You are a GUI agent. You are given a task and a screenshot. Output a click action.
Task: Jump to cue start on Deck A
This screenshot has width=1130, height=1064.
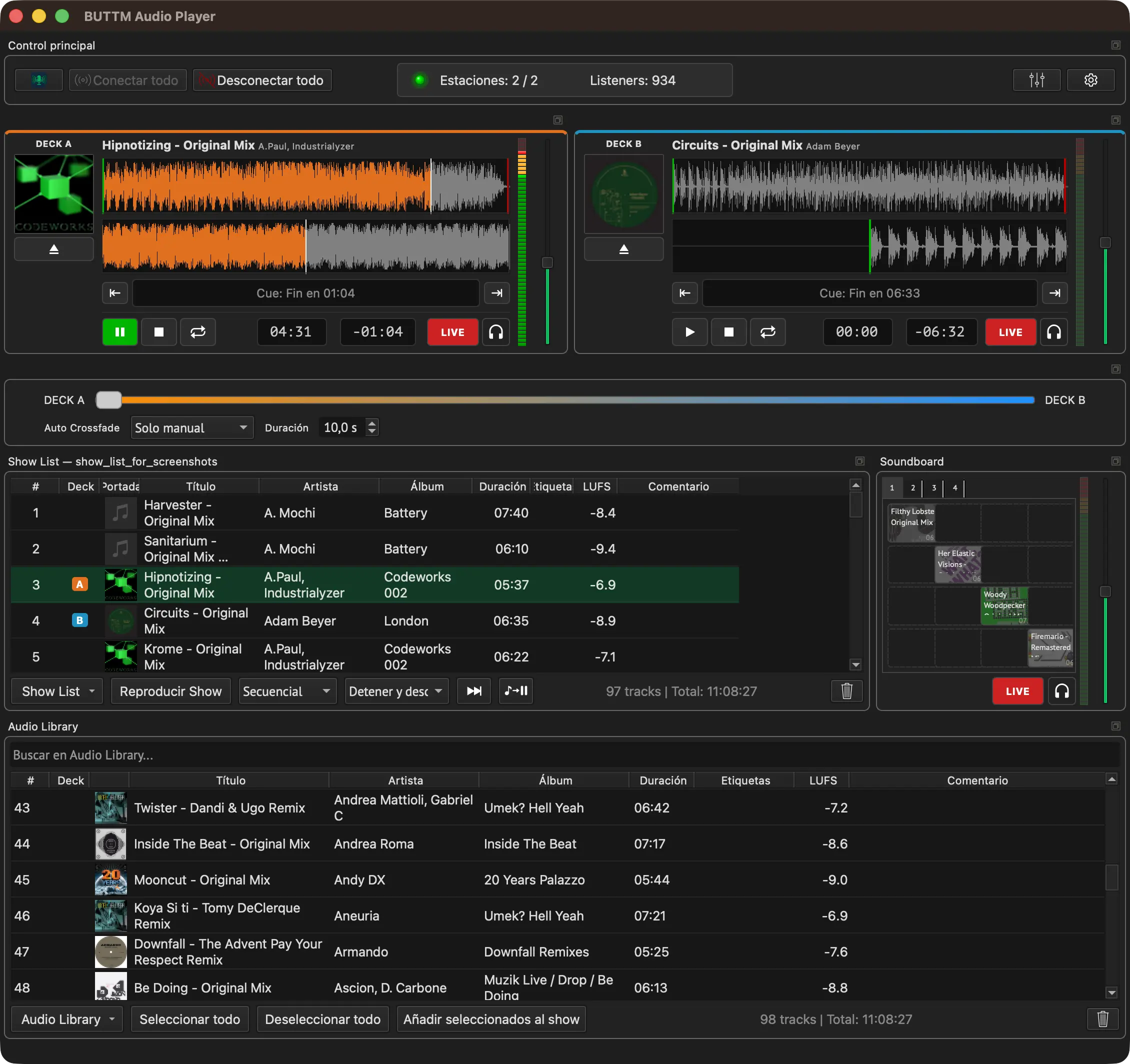point(115,293)
